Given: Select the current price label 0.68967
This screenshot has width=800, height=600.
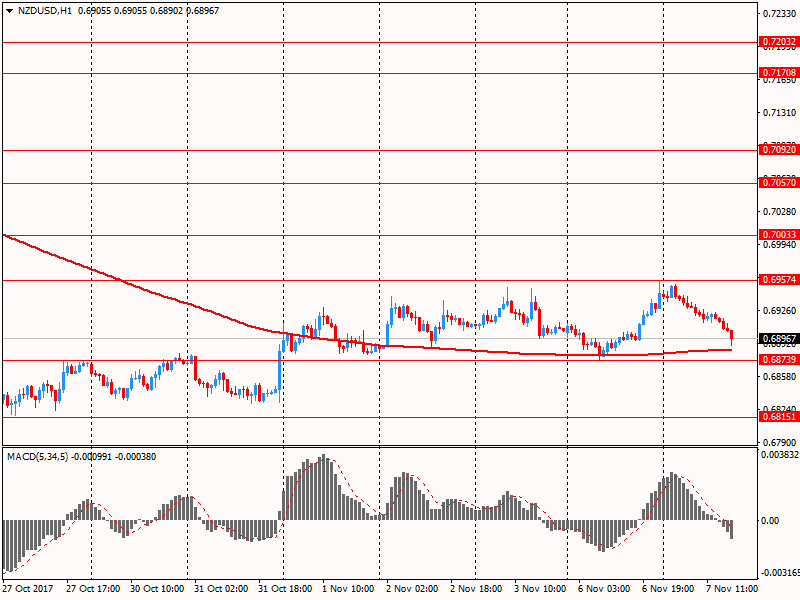Looking at the screenshot, I should 779,338.
